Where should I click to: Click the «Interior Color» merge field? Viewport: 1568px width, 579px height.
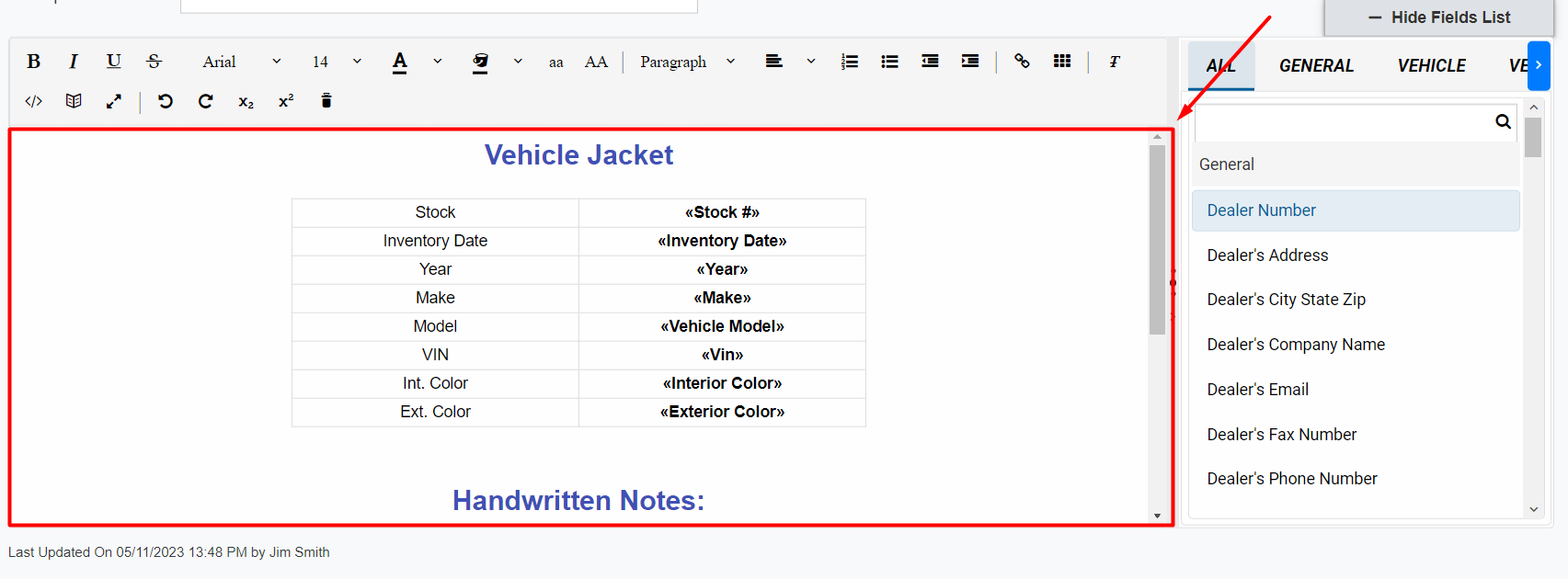[722, 383]
